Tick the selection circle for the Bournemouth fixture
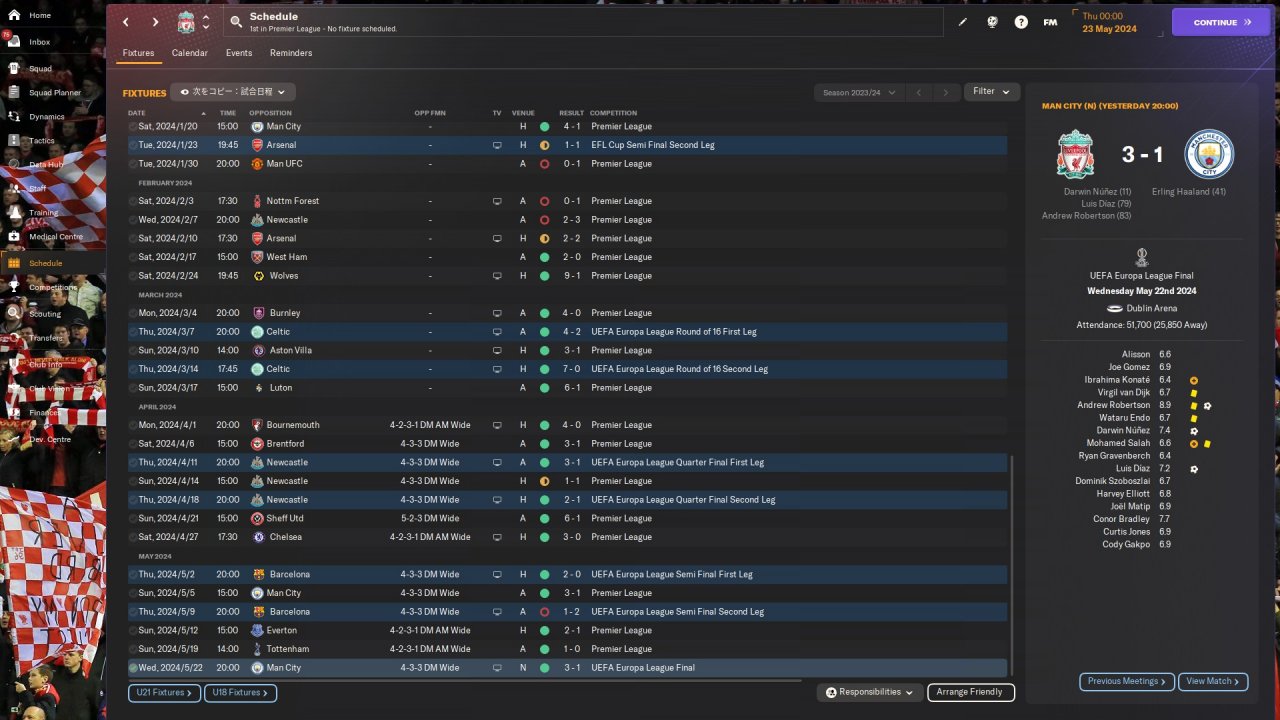Viewport: 1280px width, 720px height. [133, 425]
